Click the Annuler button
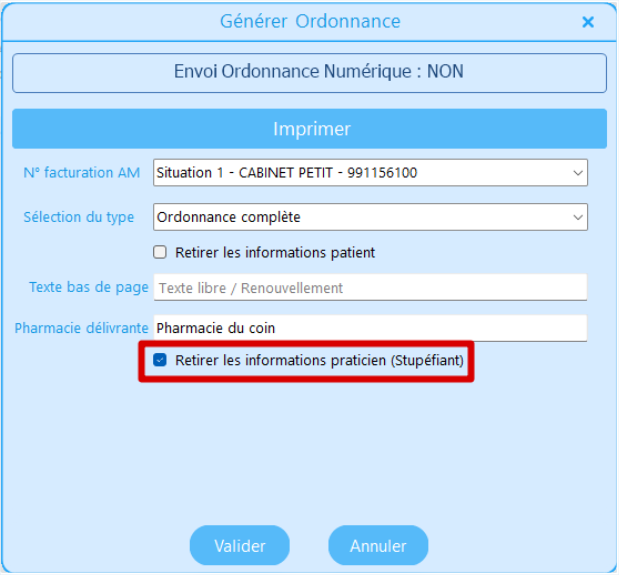 tap(378, 545)
